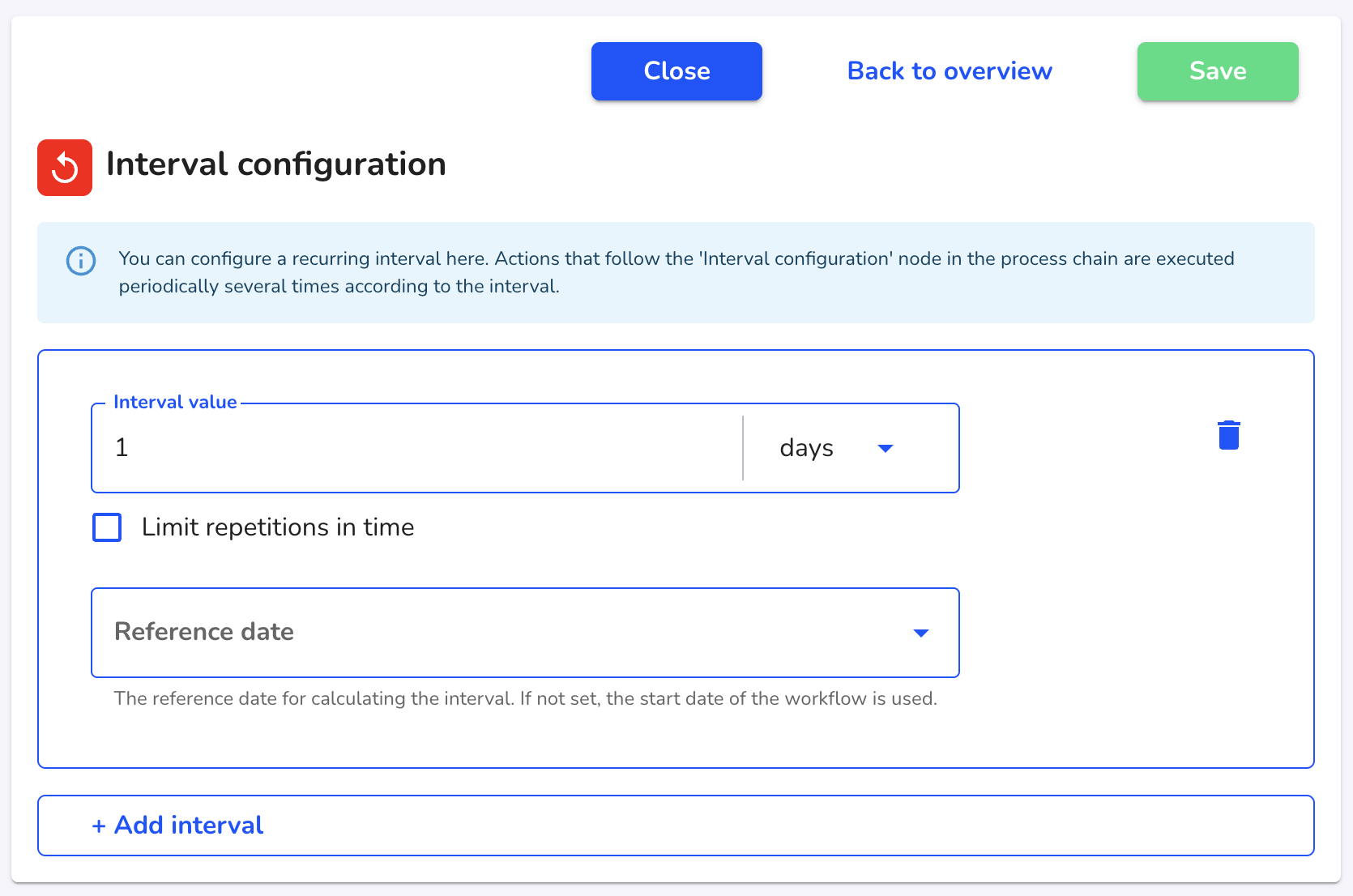Click the Reference date dropdown arrow
Image resolution: width=1353 pixels, height=896 pixels.
click(921, 634)
